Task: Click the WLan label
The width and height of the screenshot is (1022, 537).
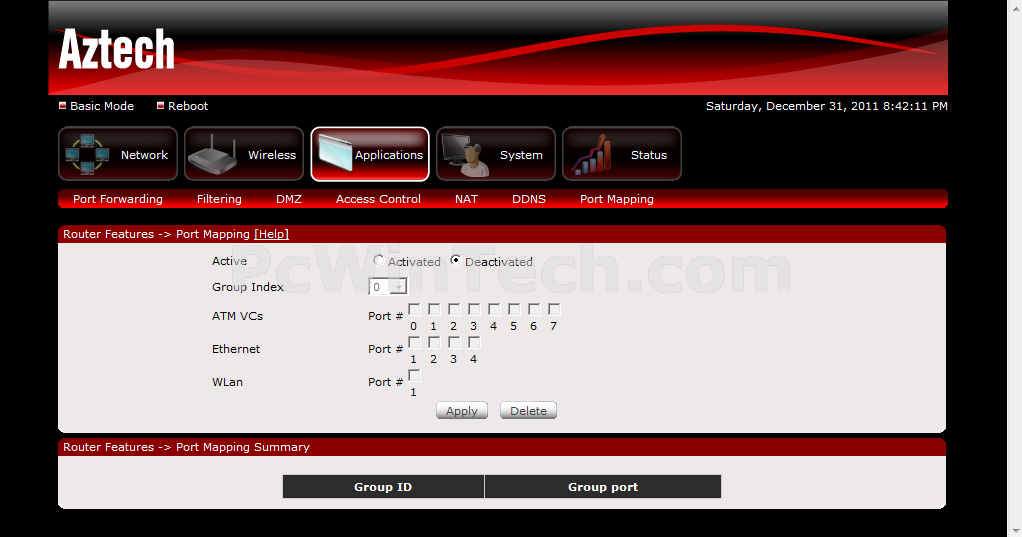Action: pos(227,382)
